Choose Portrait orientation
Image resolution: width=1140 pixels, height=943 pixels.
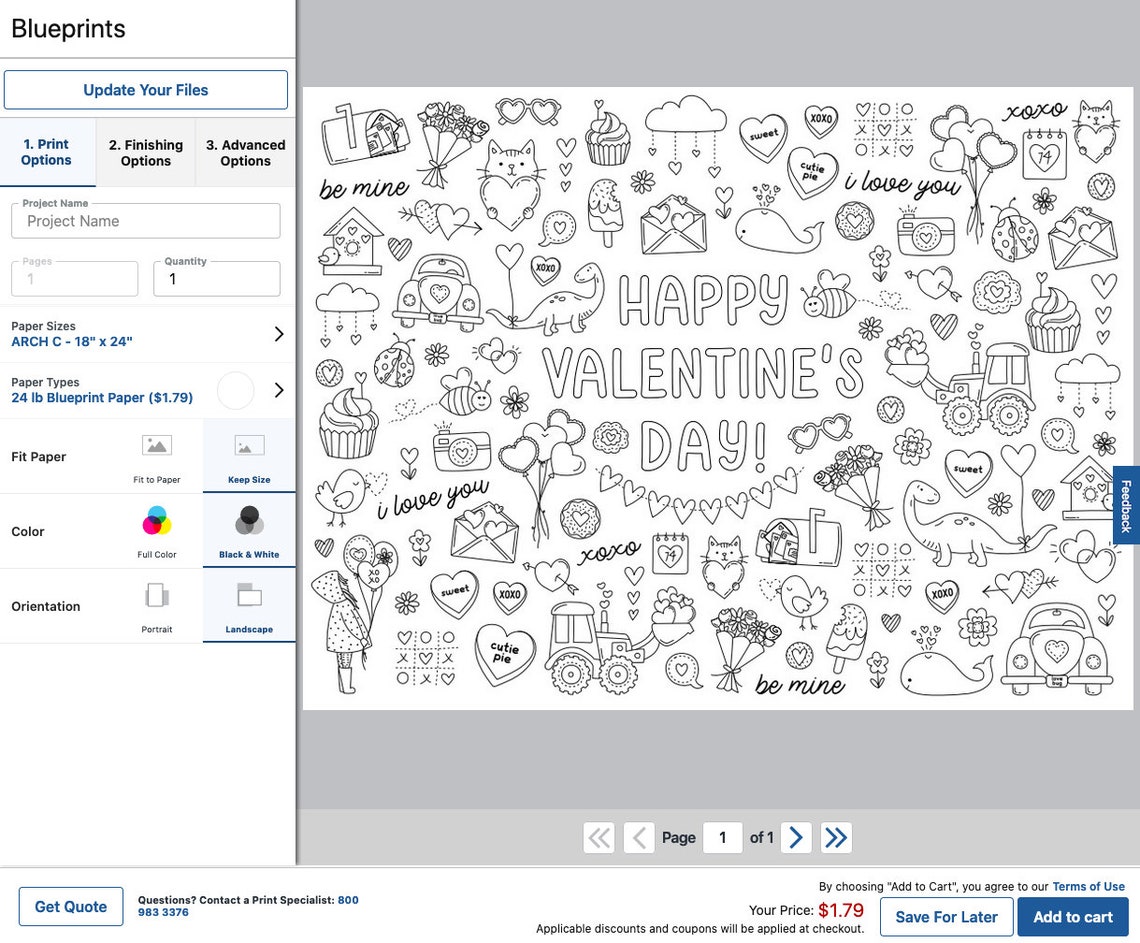tap(156, 605)
